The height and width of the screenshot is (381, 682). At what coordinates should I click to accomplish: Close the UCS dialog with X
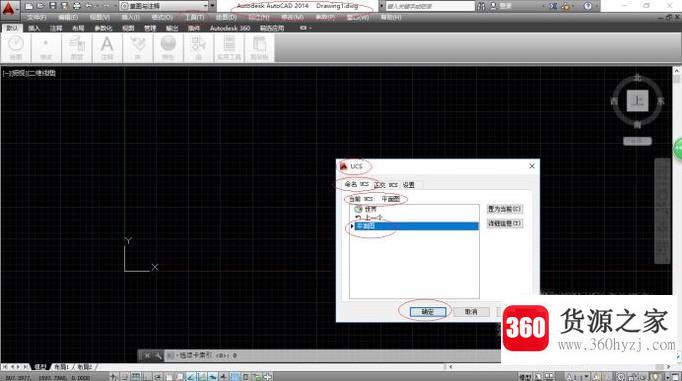coord(532,166)
